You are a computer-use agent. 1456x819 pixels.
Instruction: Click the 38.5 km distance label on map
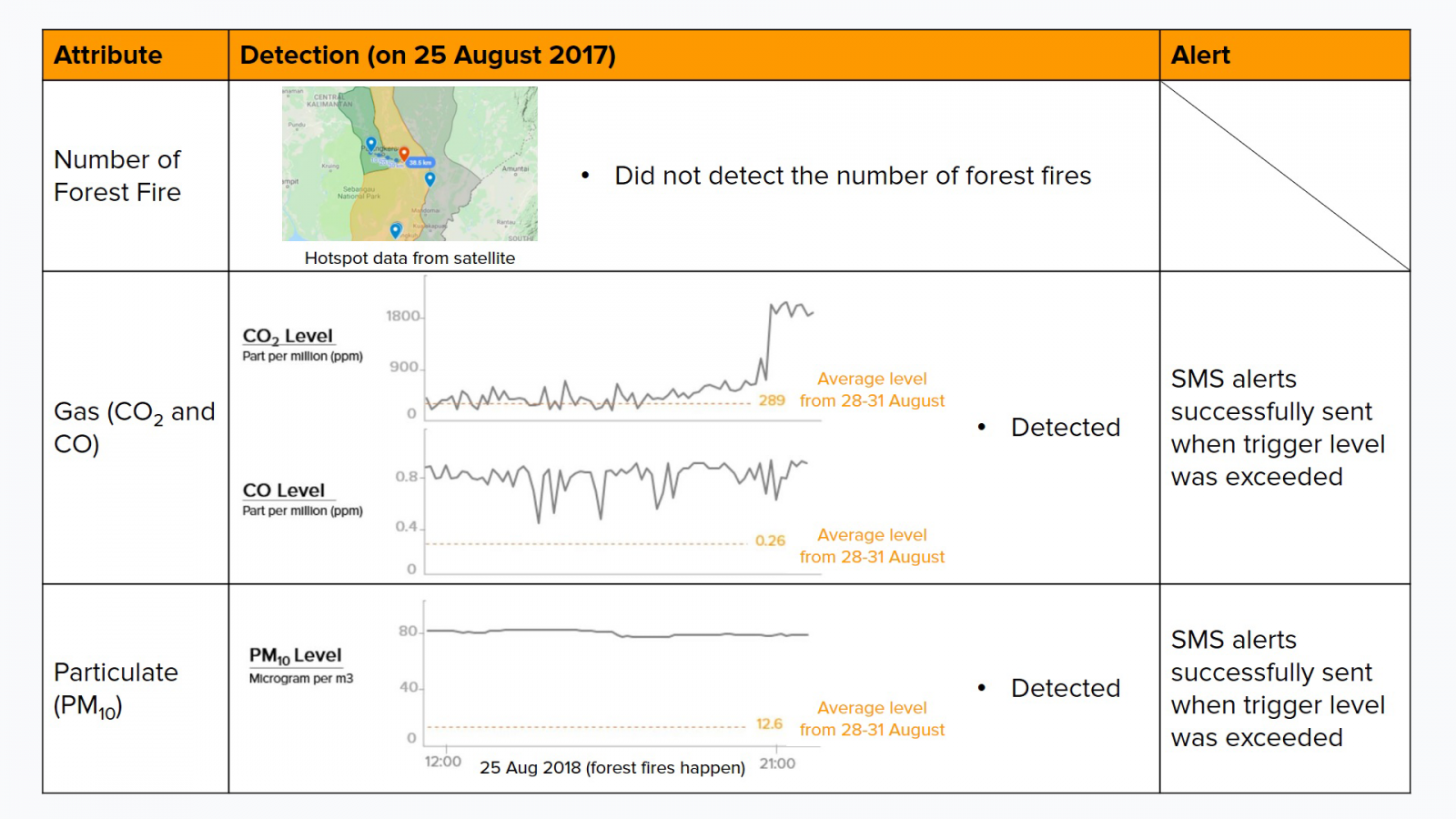[420, 163]
